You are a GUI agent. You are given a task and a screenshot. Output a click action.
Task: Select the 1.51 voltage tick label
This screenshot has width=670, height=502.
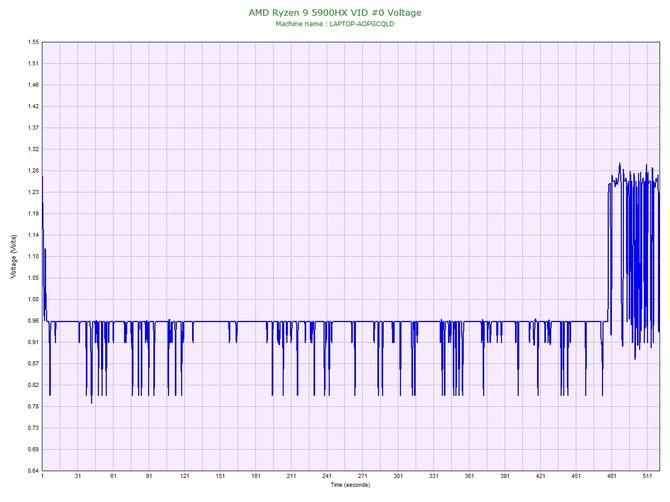click(33, 64)
